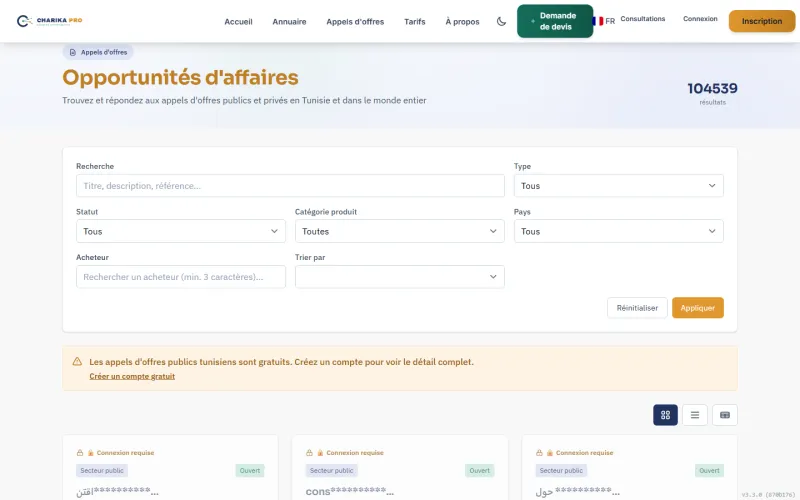This screenshot has width=800, height=500.
Task: Click the Appels d'offres breadcrumb badge
Action: (98, 52)
